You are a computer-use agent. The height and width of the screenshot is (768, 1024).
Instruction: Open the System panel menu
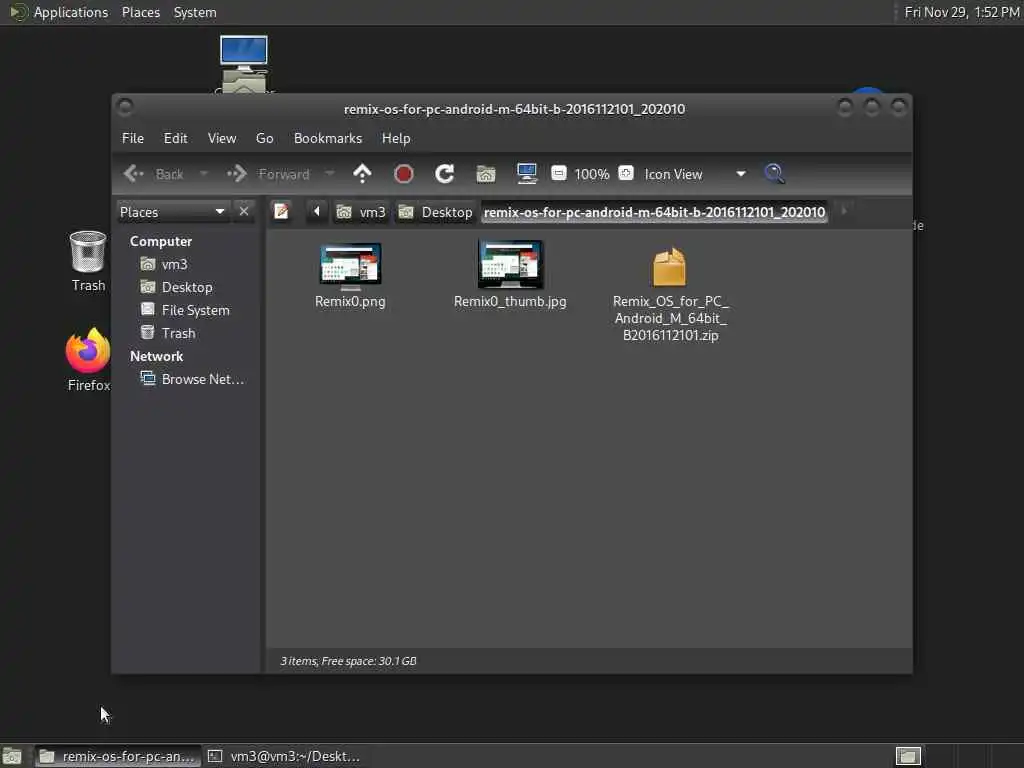[195, 12]
